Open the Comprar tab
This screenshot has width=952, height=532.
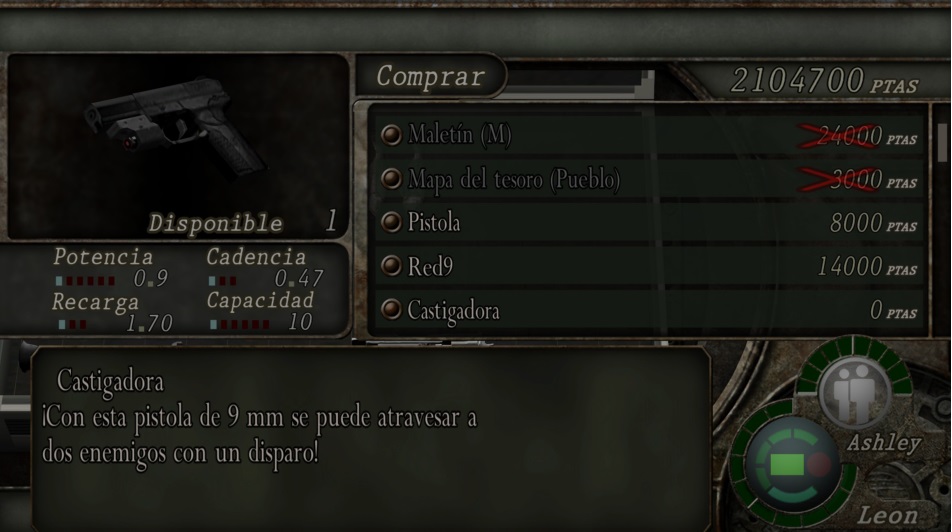[430, 76]
